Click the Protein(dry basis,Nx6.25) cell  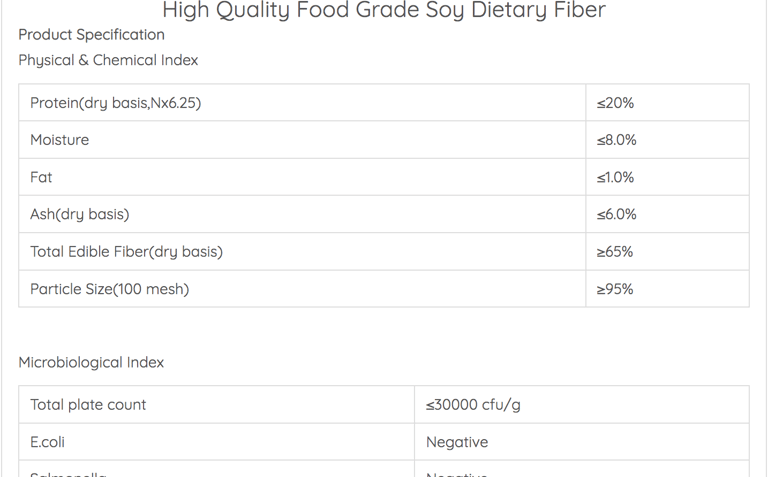(302, 103)
